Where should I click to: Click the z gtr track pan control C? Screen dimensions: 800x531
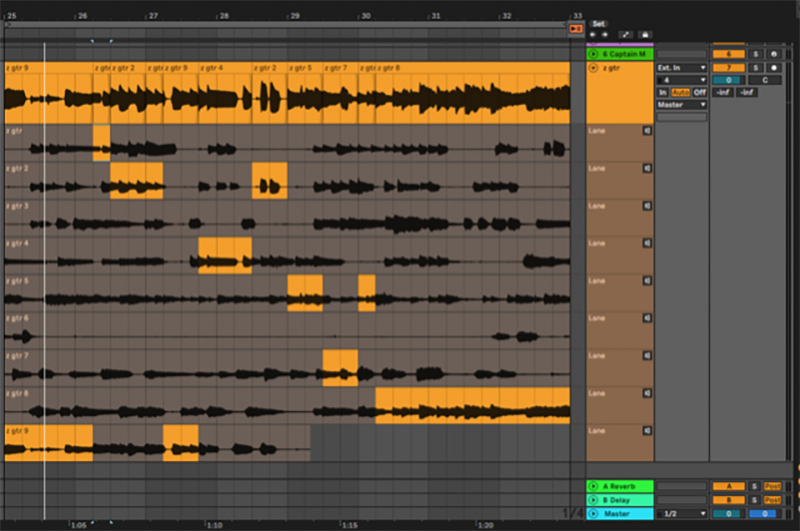click(764, 80)
